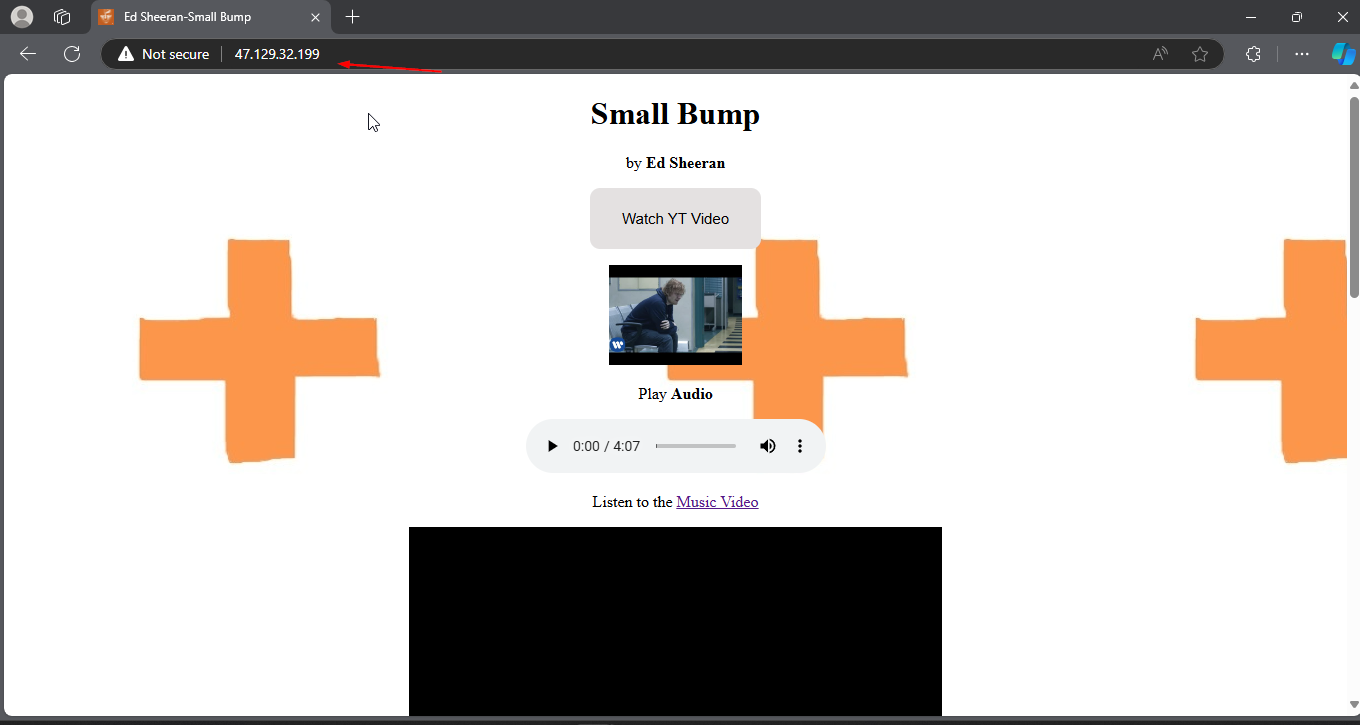
Task: Open the Extensions puzzle icon
Action: pyautogui.click(x=1253, y=54)
